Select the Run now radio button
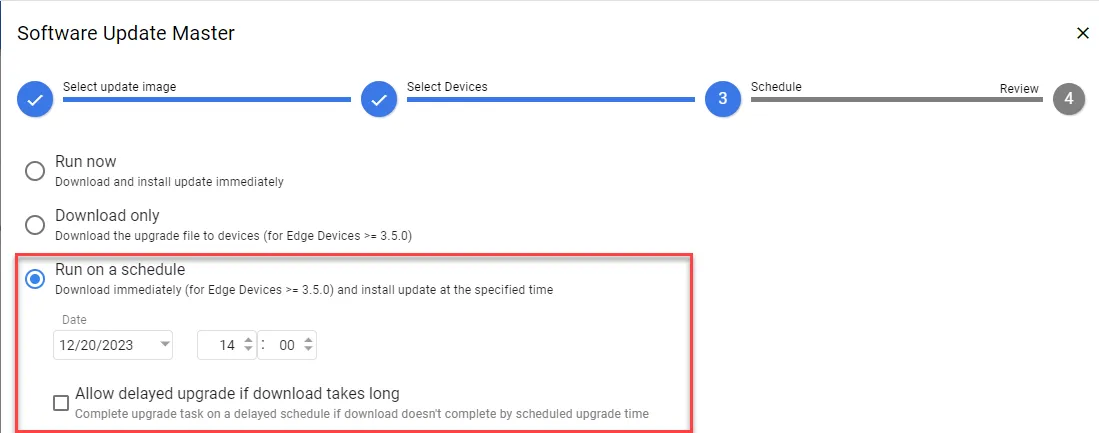 [34, 171]
